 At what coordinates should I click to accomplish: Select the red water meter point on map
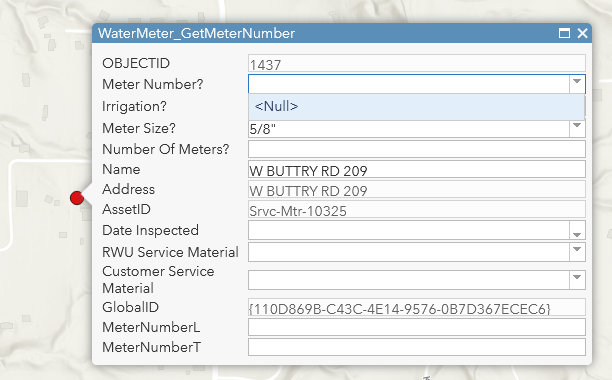pyautogui.click(x=77, y=198)
